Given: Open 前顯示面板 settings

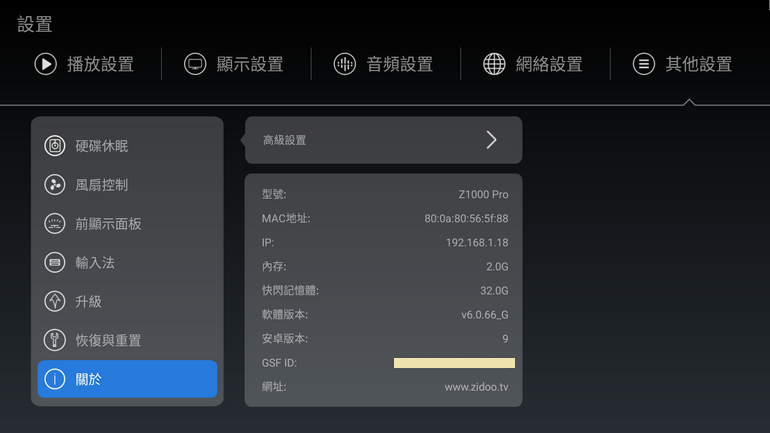Looking at the screenshot, I should click(127, 223).
